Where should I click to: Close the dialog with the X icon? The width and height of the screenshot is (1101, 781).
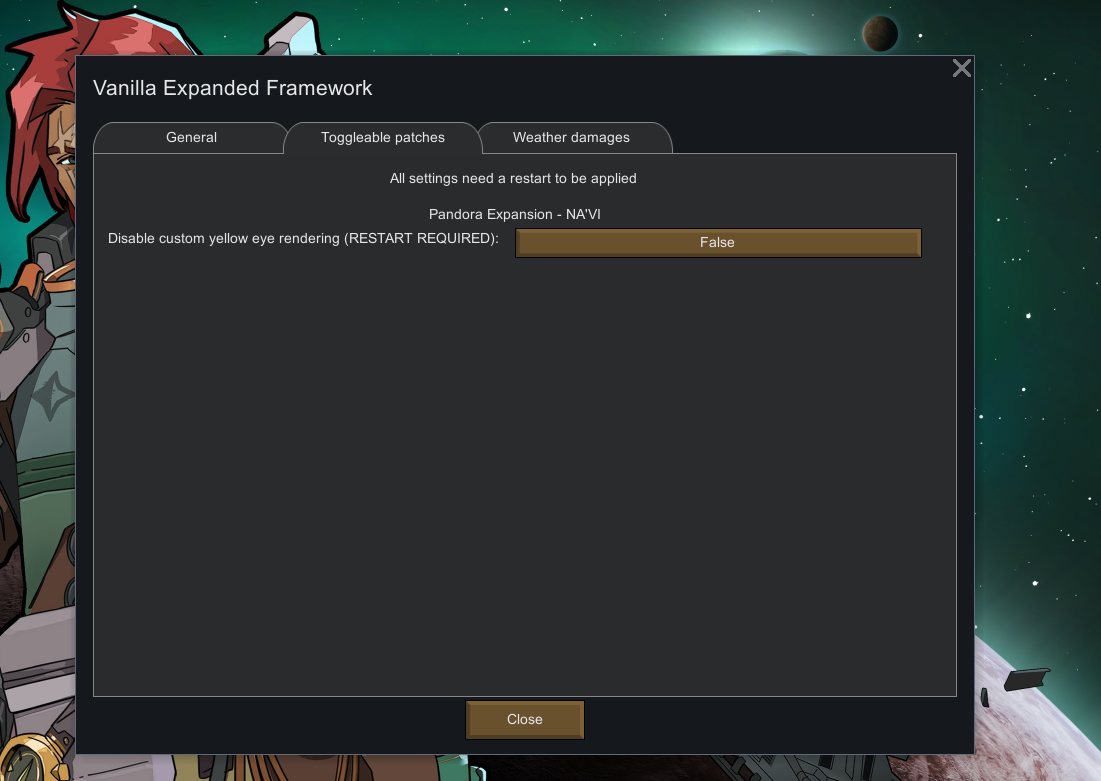pos(961,68)
